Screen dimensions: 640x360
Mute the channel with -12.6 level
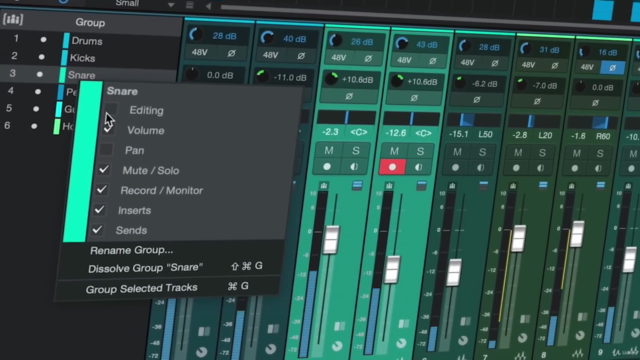(394, 151)
